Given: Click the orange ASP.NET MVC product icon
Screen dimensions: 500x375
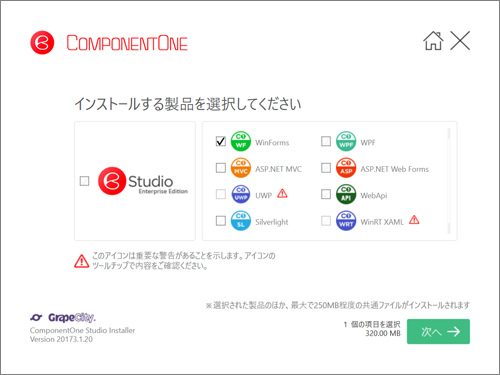Looking at the screenshot, I should pyautogui.click(x=241, y=168).
